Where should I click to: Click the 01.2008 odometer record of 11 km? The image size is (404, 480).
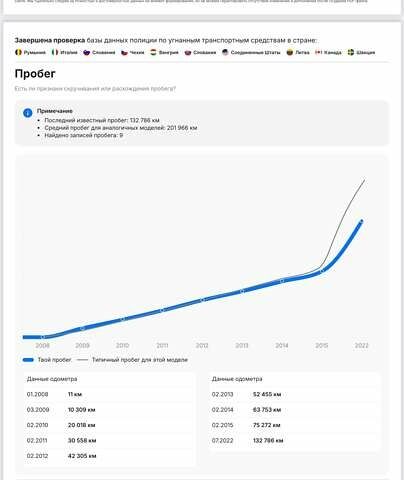coord(109,394)
